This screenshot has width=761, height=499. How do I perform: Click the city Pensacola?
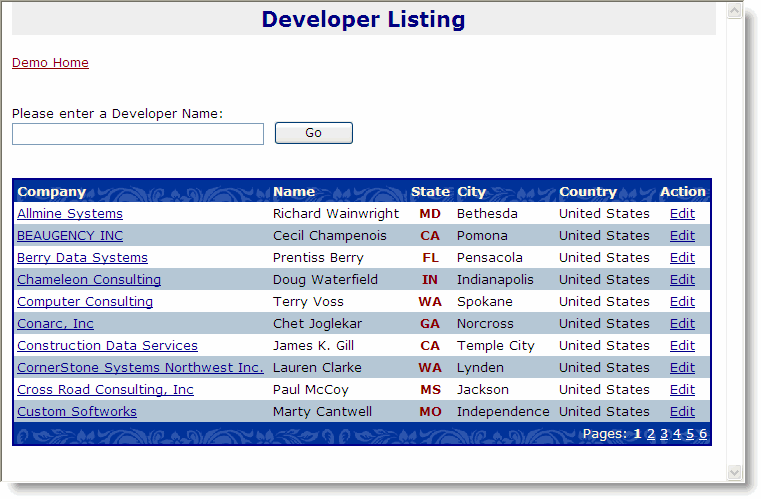[x=490, y=258]
